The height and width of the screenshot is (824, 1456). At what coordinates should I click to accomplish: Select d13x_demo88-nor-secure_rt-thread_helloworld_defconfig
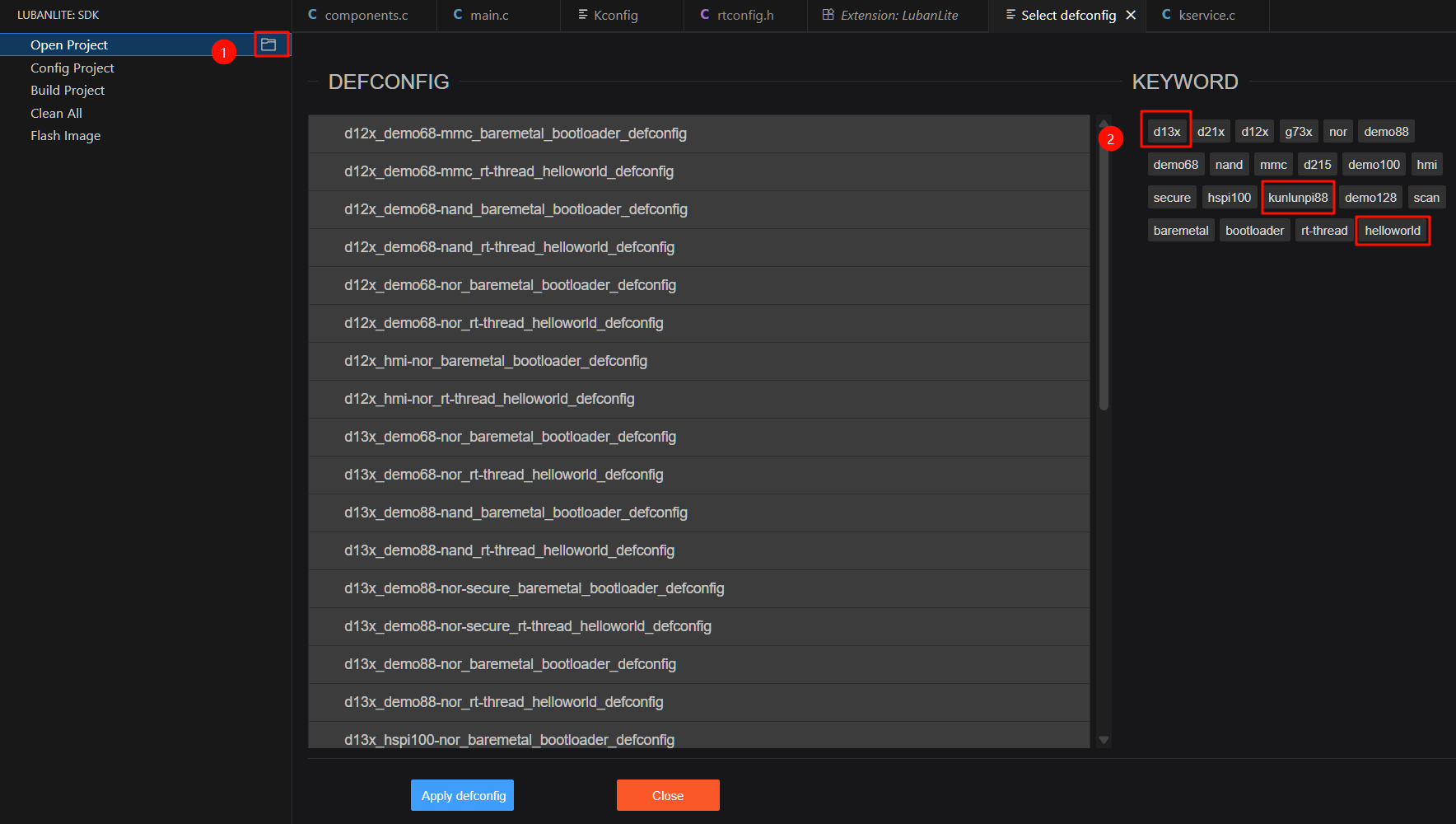699,626
